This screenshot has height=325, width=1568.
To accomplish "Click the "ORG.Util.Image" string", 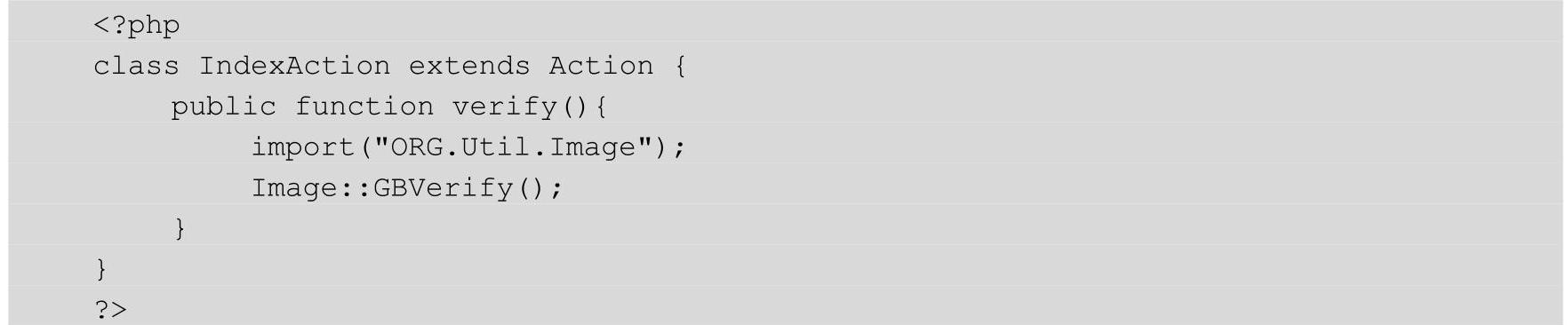I will coord(513,147).
